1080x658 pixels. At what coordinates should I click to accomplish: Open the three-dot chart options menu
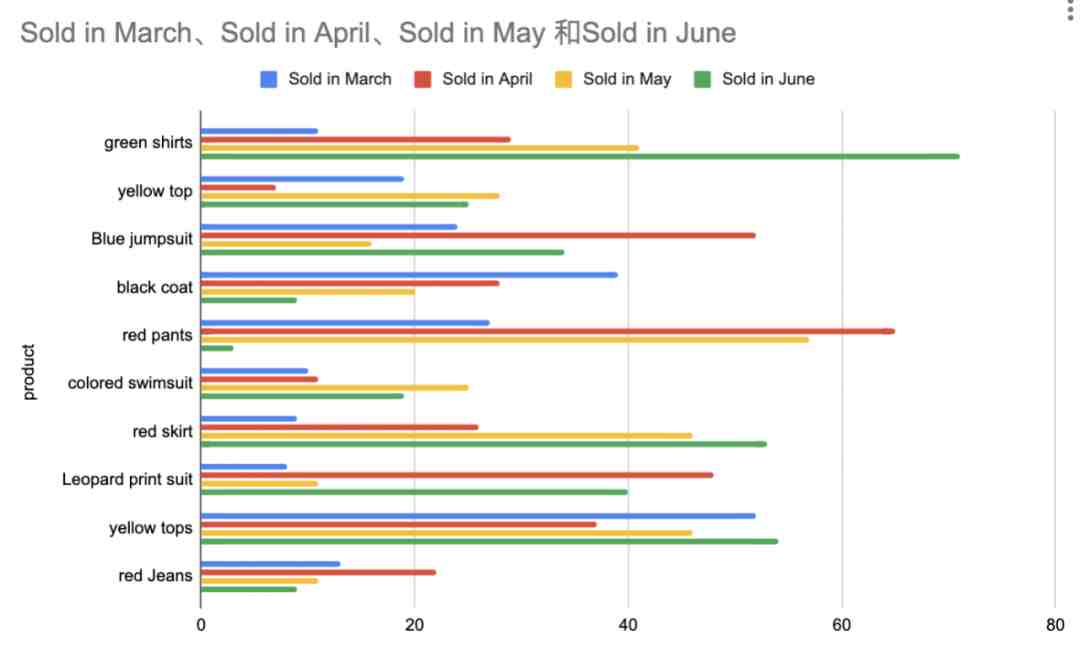(1070, 10)
